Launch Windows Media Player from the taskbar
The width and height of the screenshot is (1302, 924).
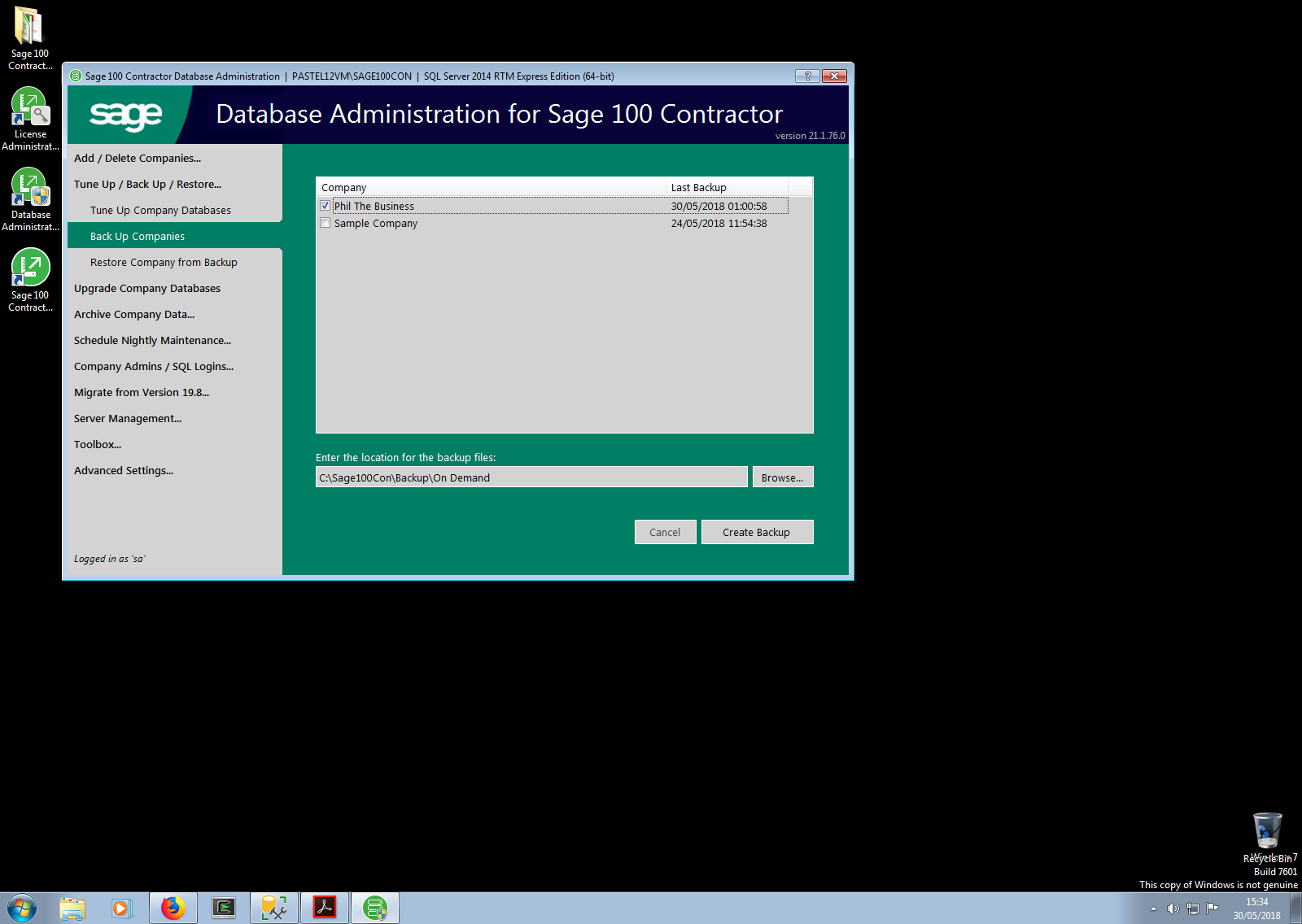122,908
